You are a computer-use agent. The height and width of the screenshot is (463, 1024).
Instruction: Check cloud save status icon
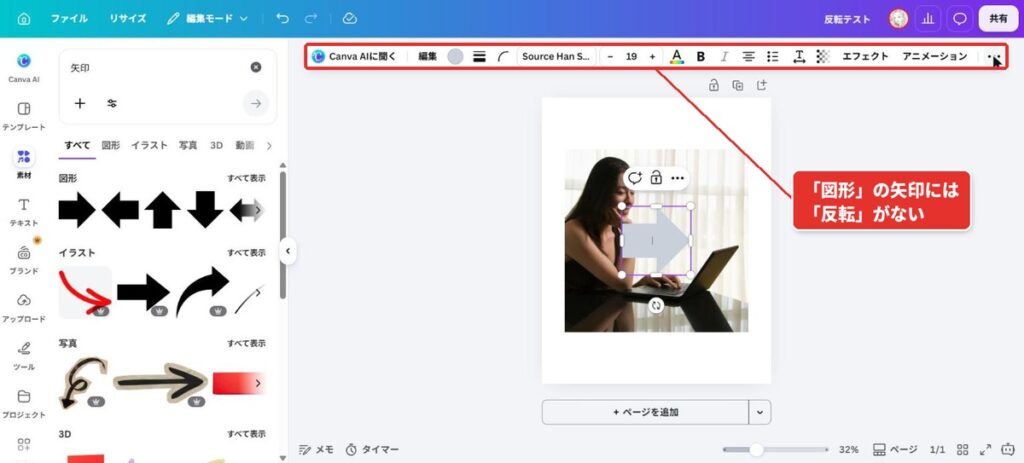349,19
